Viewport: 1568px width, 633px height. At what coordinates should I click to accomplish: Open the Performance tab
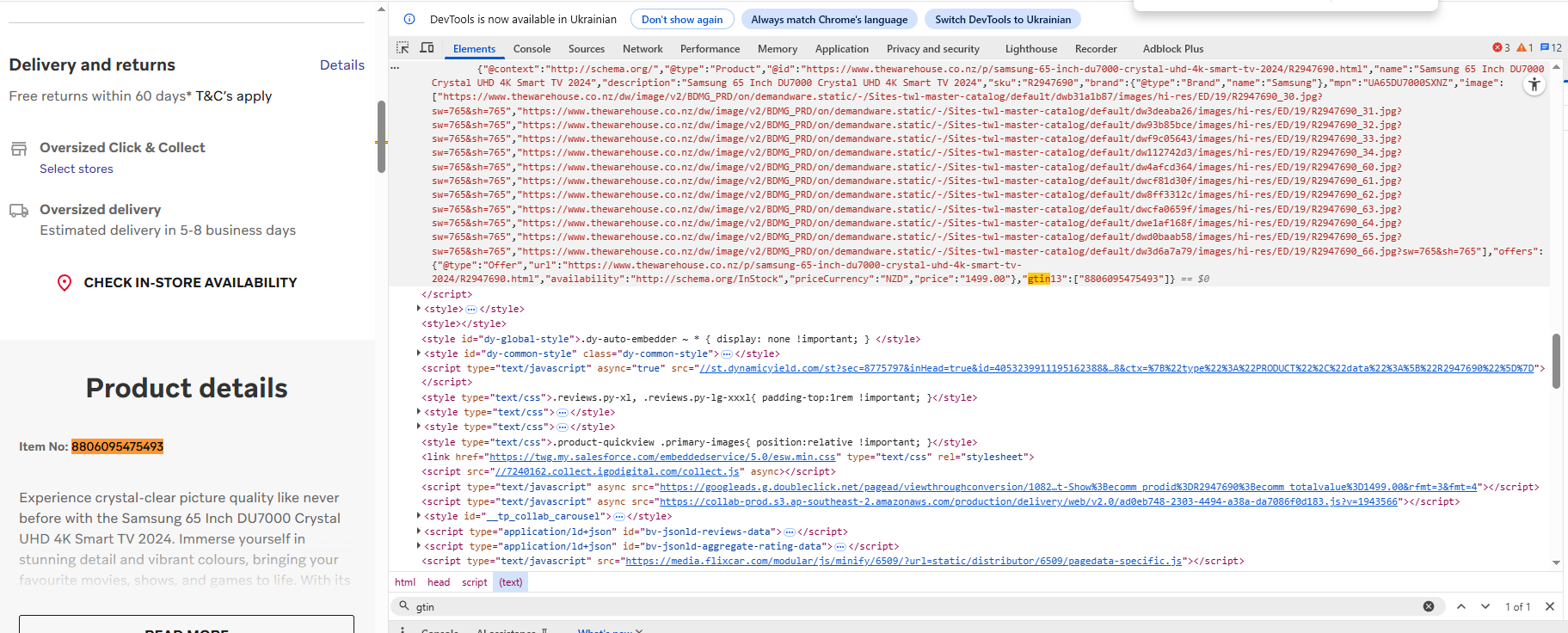coord(710,49)
